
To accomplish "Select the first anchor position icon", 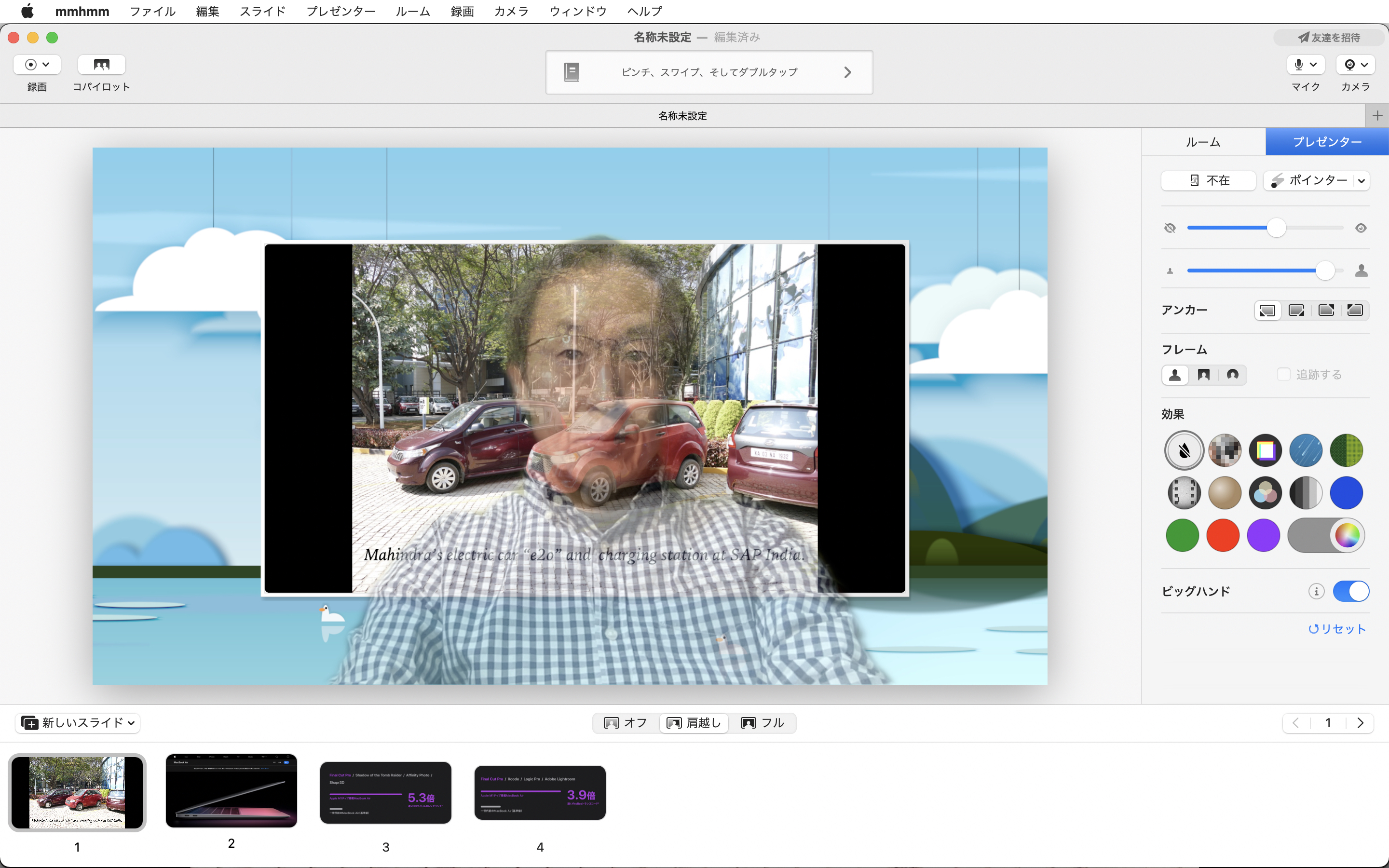I will point(1267,311).
